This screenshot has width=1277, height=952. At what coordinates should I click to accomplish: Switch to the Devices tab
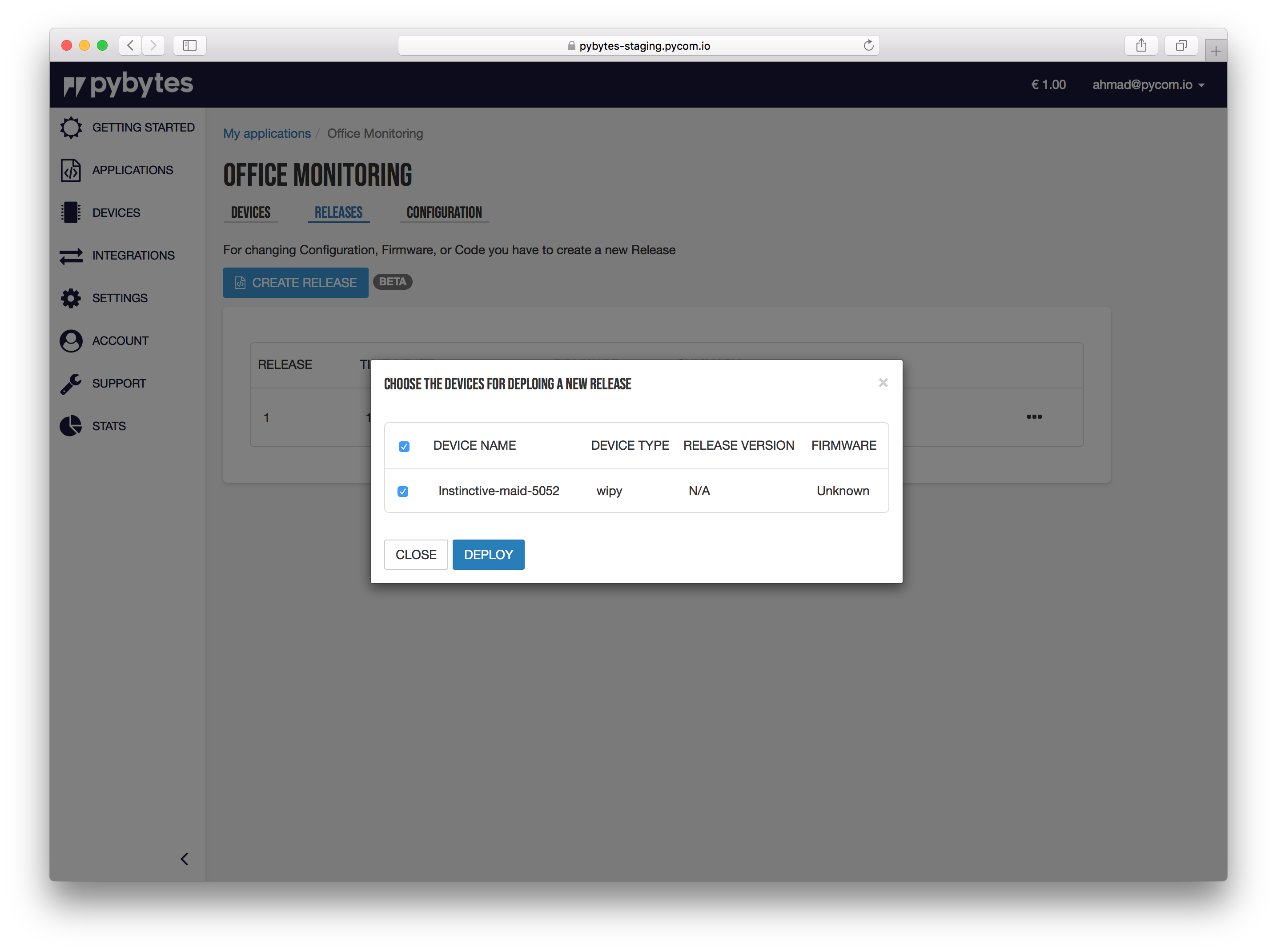click(251, 212)
